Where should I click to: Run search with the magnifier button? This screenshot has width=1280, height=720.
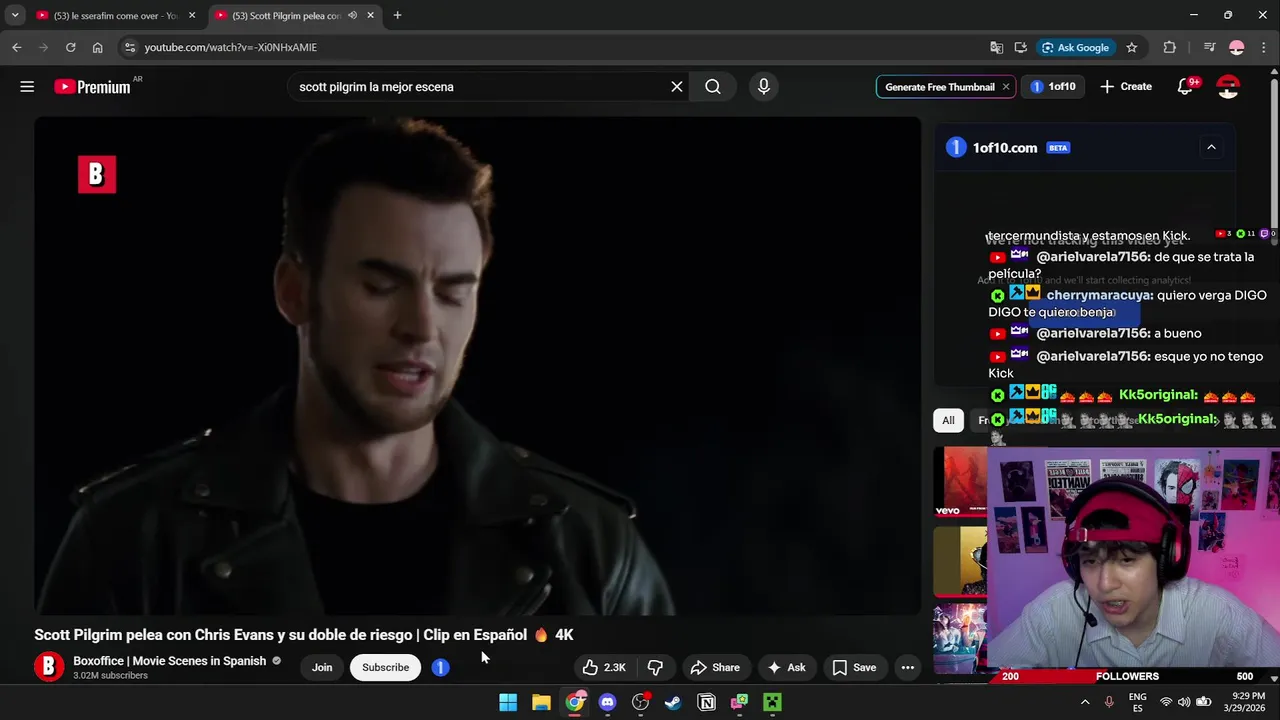(713, 87)
